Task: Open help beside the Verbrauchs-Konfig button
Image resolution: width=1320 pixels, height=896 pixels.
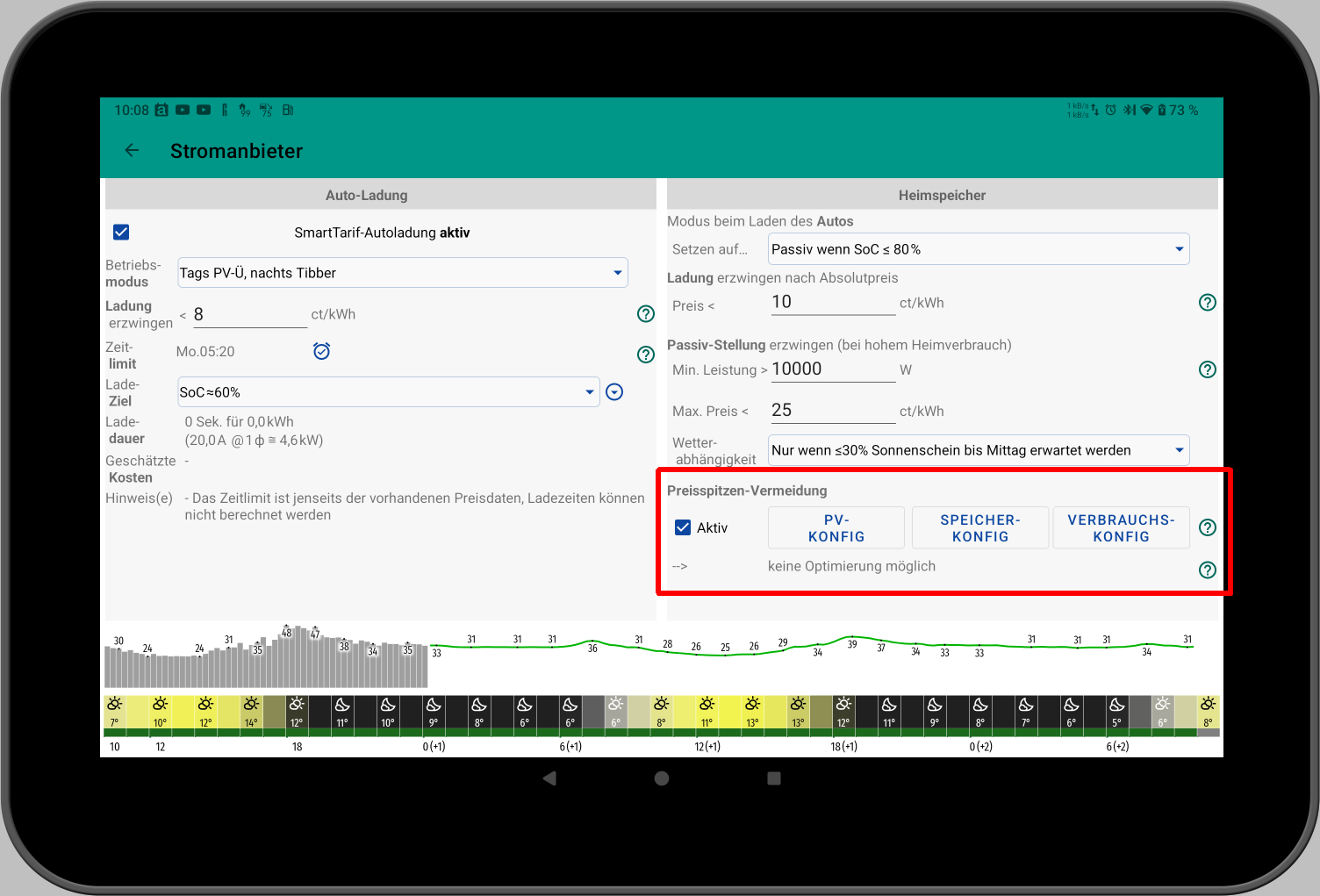Action: point(1207,527)
